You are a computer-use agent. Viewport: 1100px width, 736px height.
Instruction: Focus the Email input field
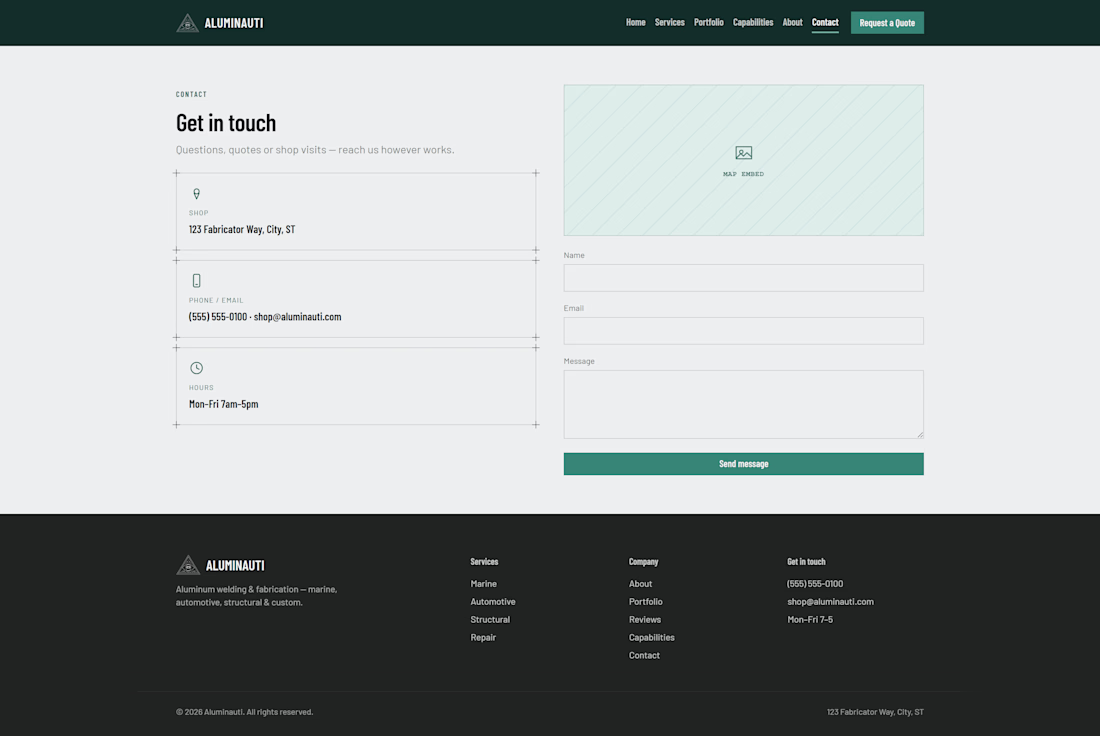point(744,330)
